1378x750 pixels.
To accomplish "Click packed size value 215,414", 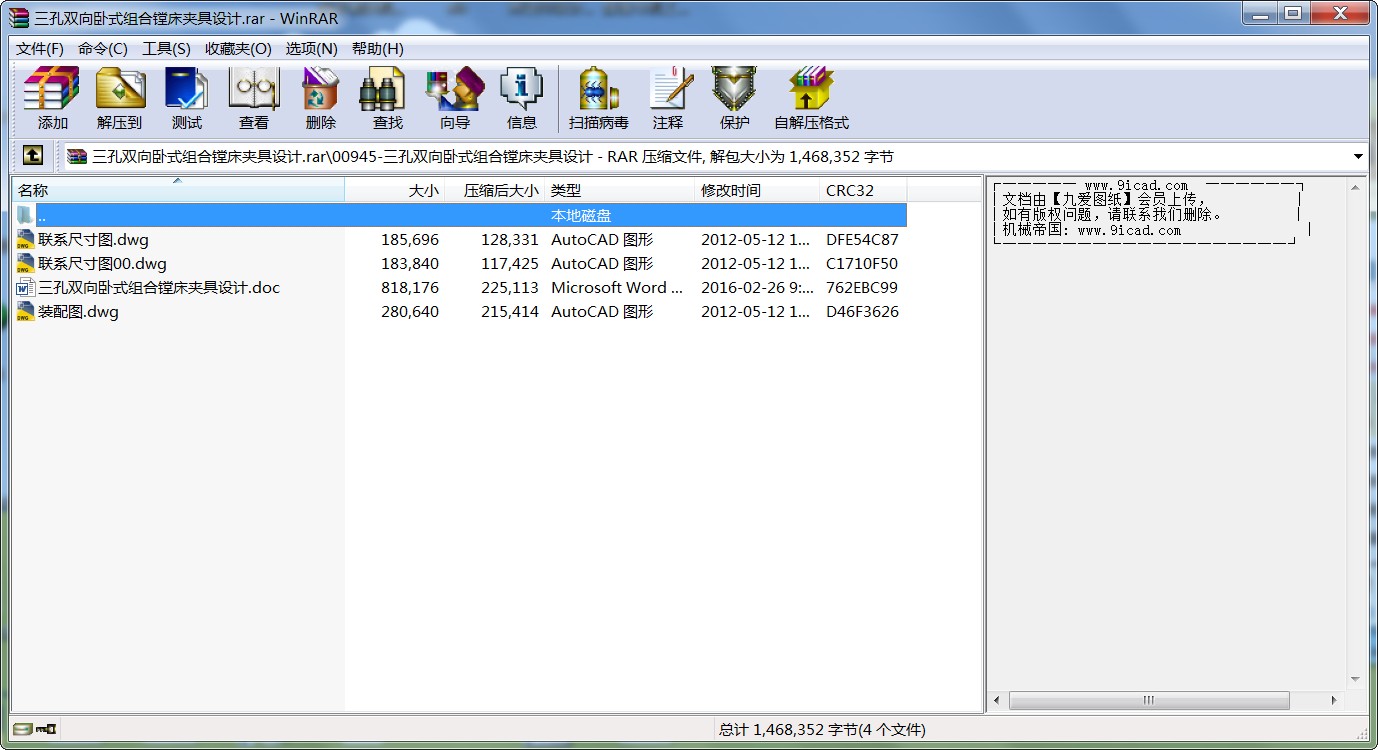I will (509, 311).
